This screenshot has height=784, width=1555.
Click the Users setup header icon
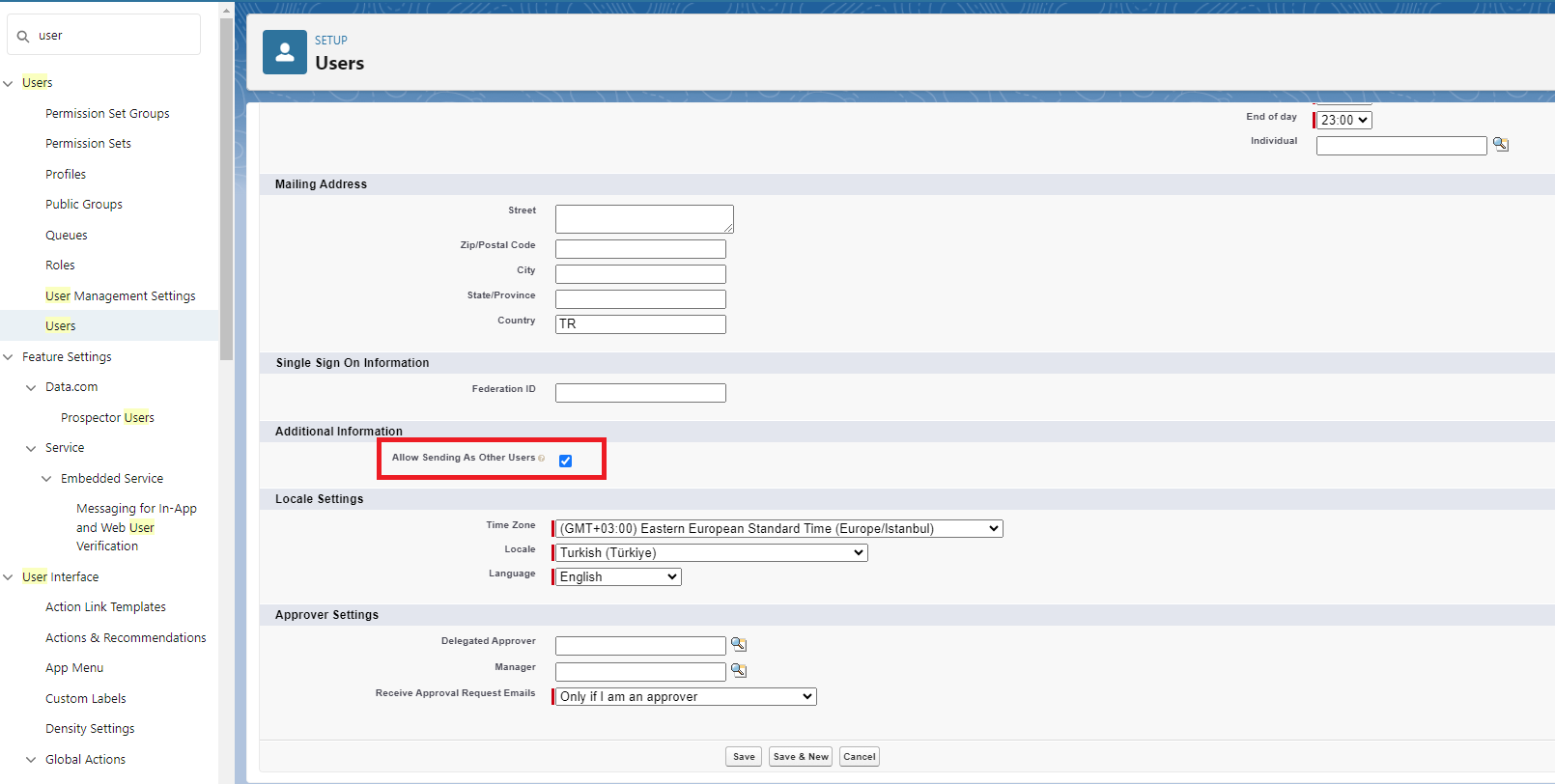point(285,52)
